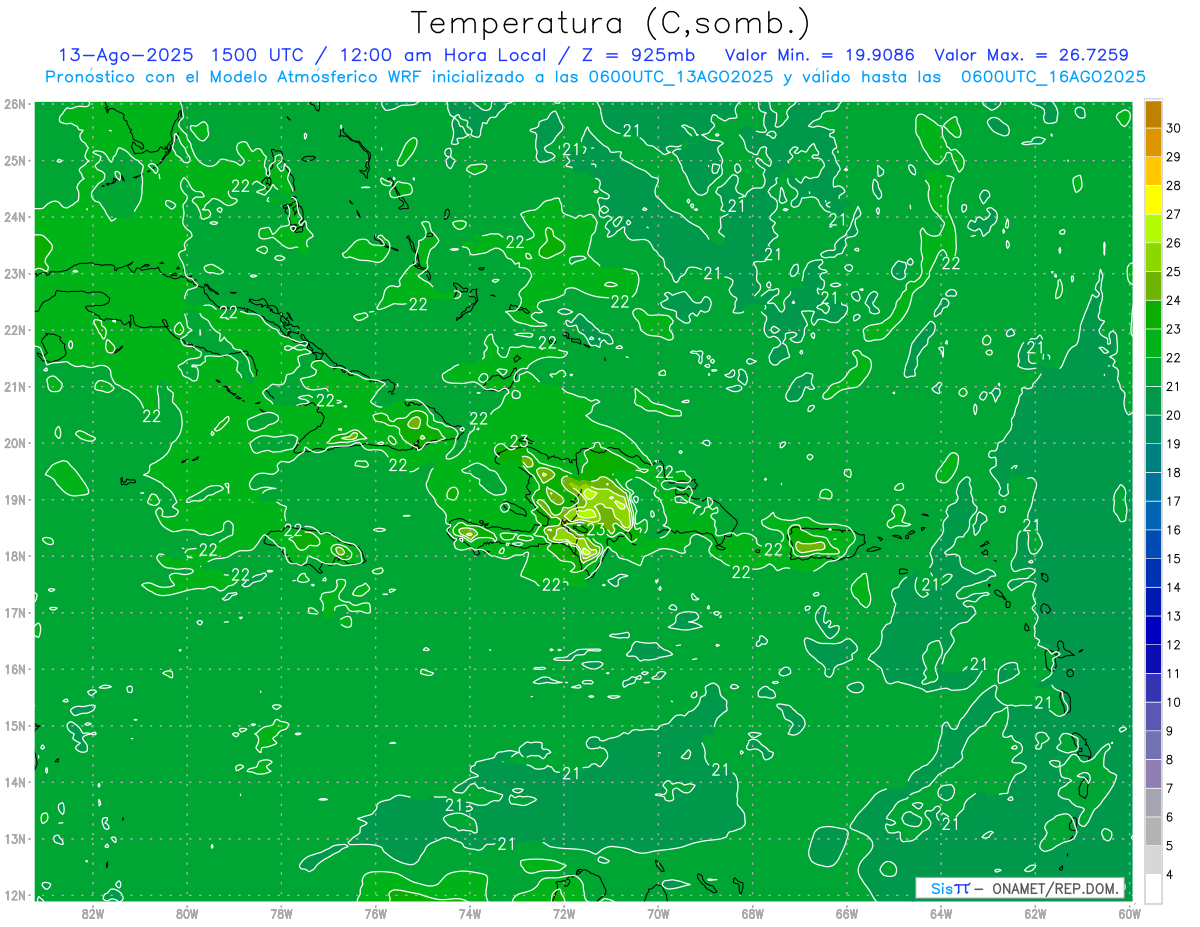The image size is (1200, 927).
Task: Click the legend value '12' on the colorbar
Action: [x=1173, y=645]
